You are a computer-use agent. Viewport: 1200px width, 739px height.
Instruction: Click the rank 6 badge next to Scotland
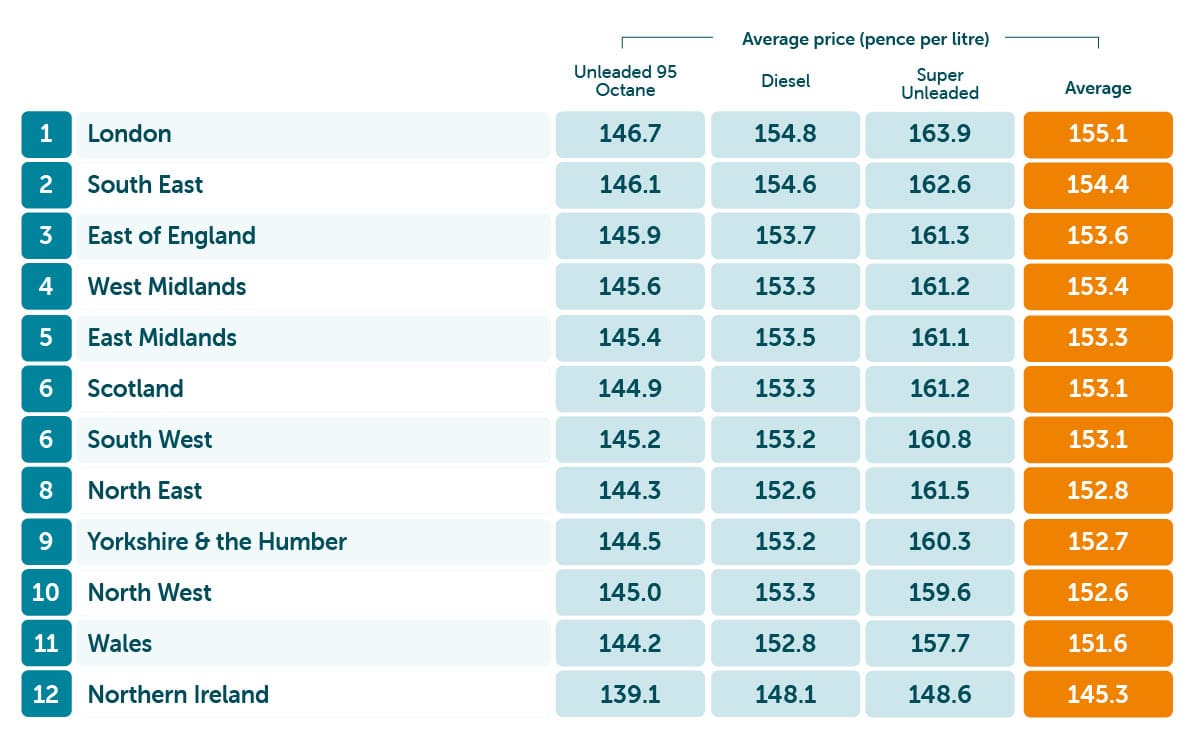coord(46,389)
